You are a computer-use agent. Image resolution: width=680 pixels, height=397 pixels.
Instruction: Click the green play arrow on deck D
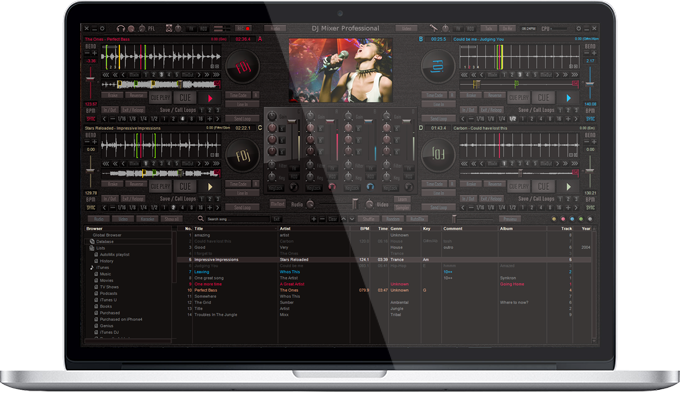pos(569,187)
